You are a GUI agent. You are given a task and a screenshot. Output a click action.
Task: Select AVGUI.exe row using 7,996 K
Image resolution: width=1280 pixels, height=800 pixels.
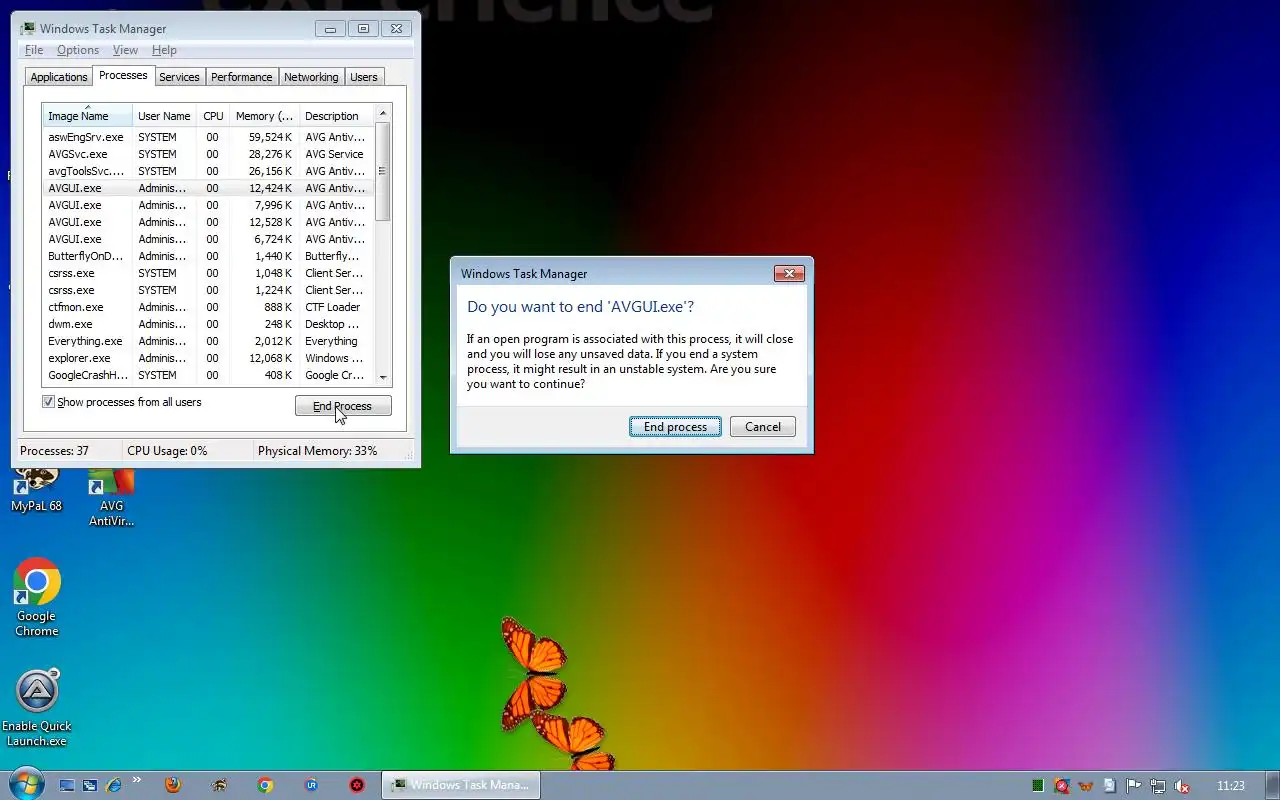tap(208, 205)
